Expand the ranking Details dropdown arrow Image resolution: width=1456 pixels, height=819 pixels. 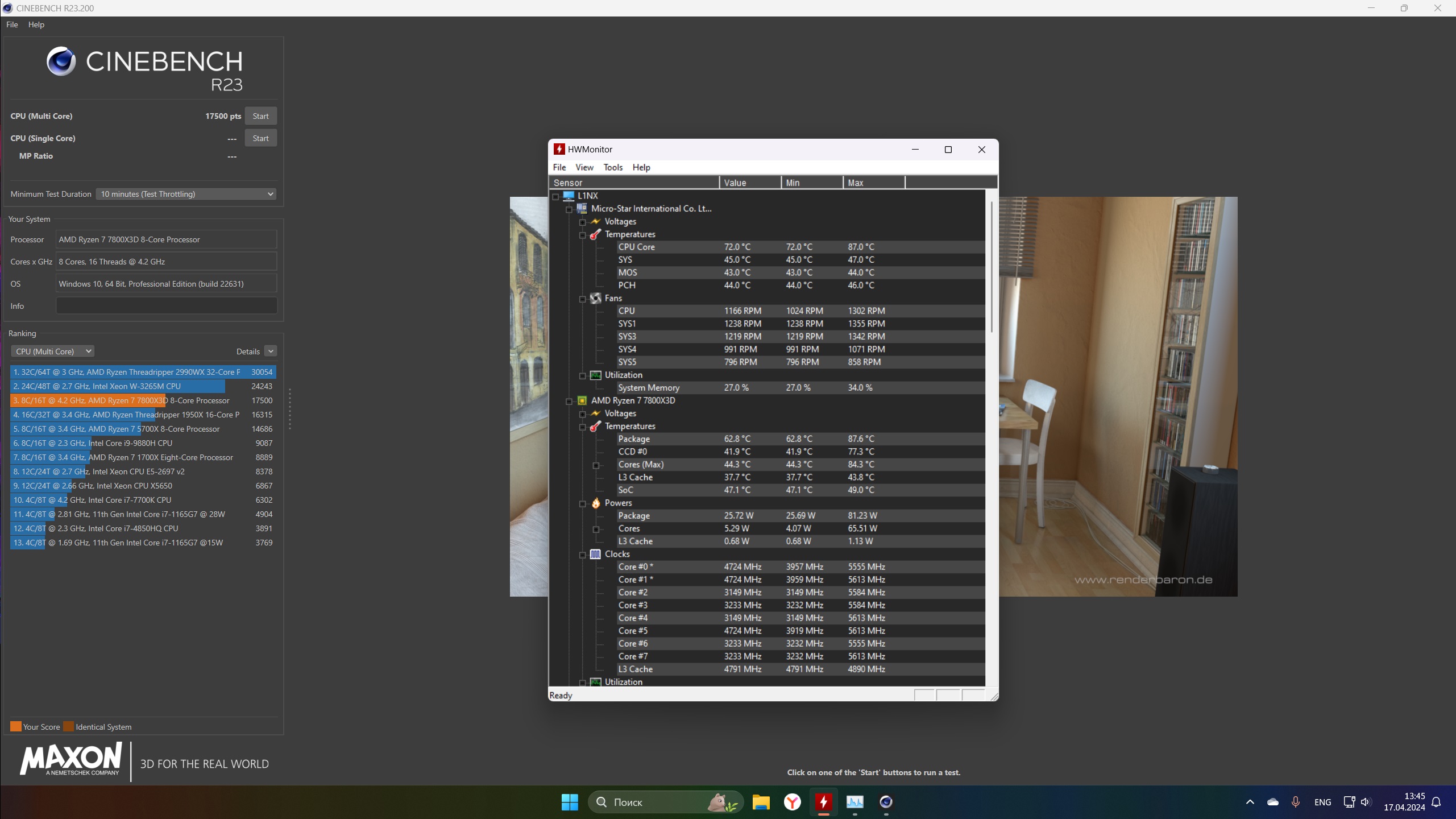pyautogui.click(x=271, y=351)
